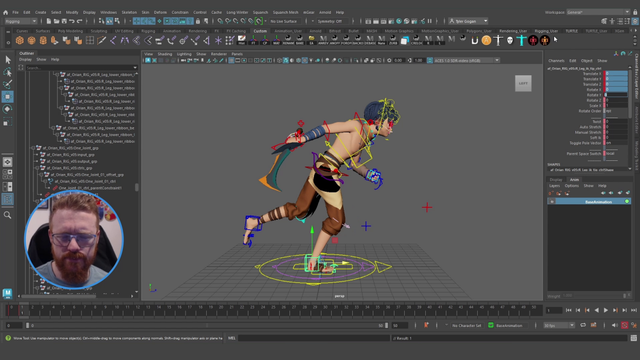Image resolution: width=640 pixels, height=360 pixels.
Task: Select the arrow Select tool in toolbox
Action: click(x=8, y=60)
